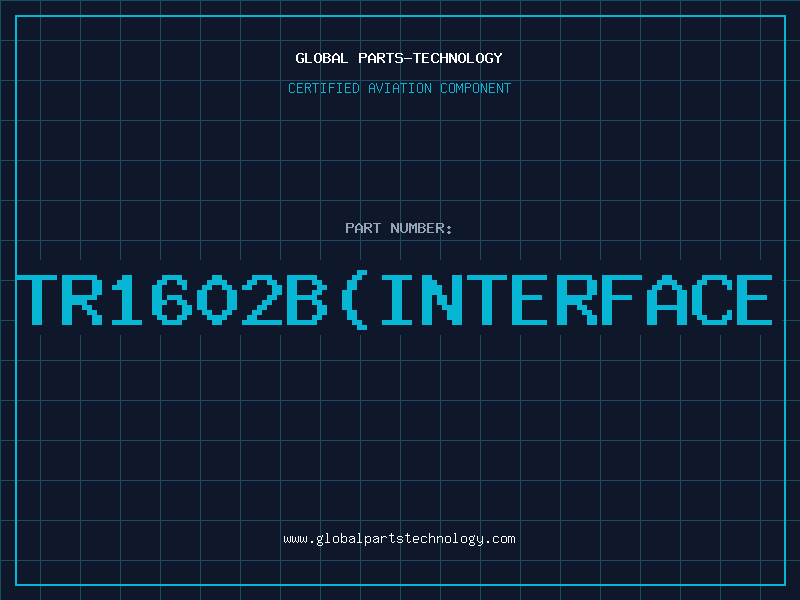Click the TR1602B(INTERFACE part number text
Image resolution: width=800 pixels, height=600 pixels.
tap(394, 300)
